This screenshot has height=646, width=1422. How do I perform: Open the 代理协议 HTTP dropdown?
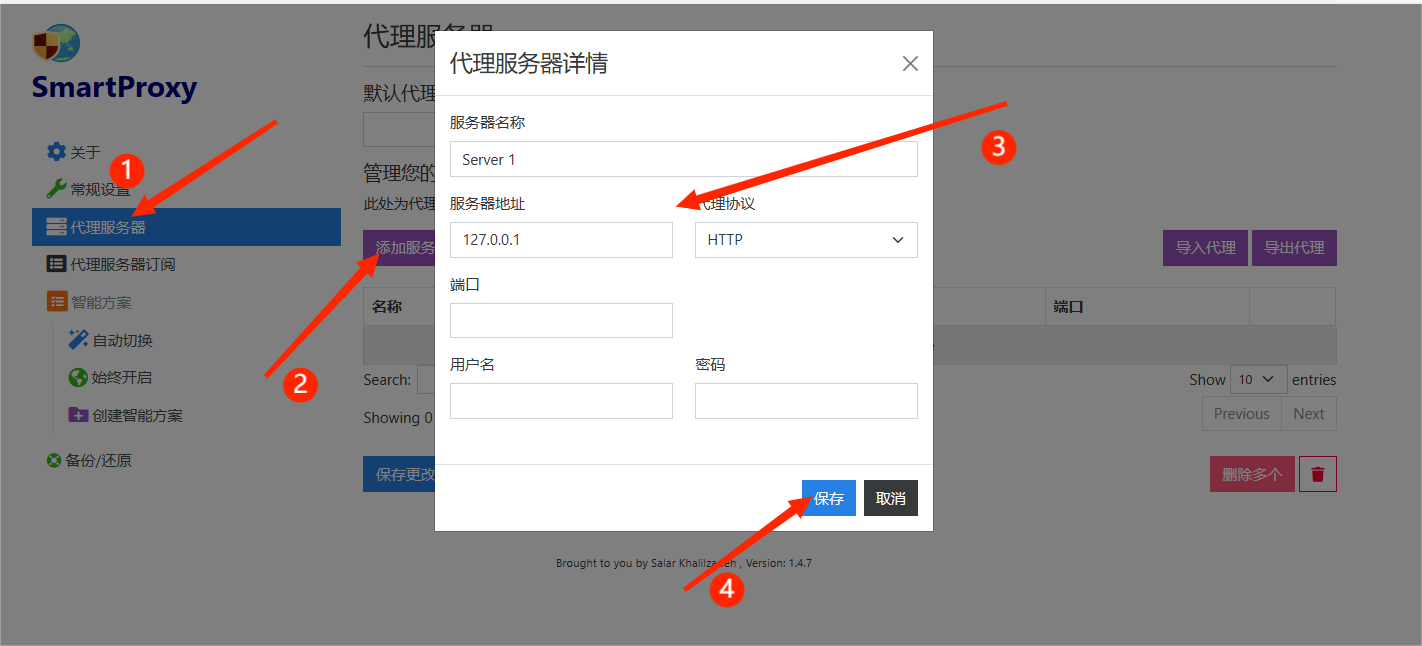click(805, 239)
